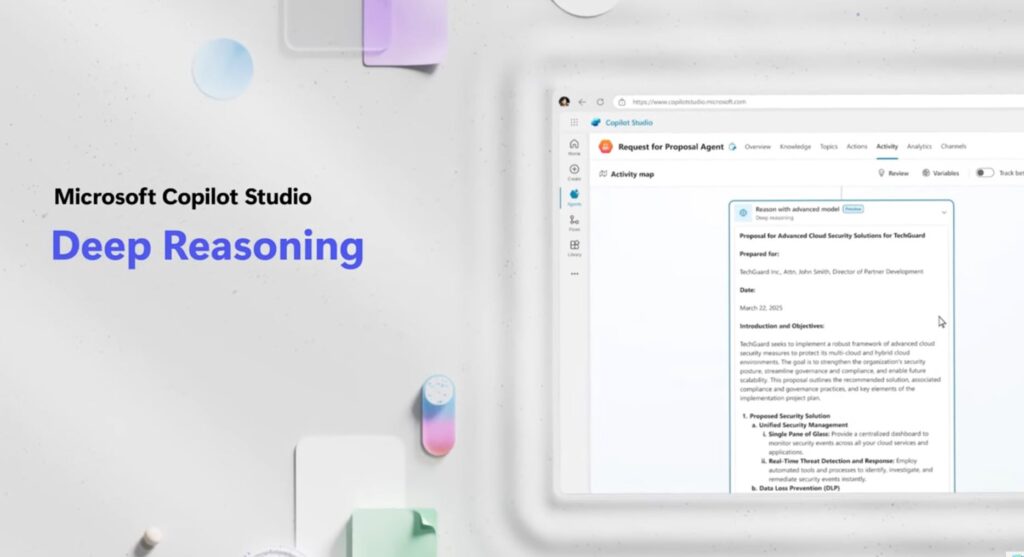Click the status icon beside the agent name
The width and height of the screenshot is (1024, 557).
tap(732, 147)
